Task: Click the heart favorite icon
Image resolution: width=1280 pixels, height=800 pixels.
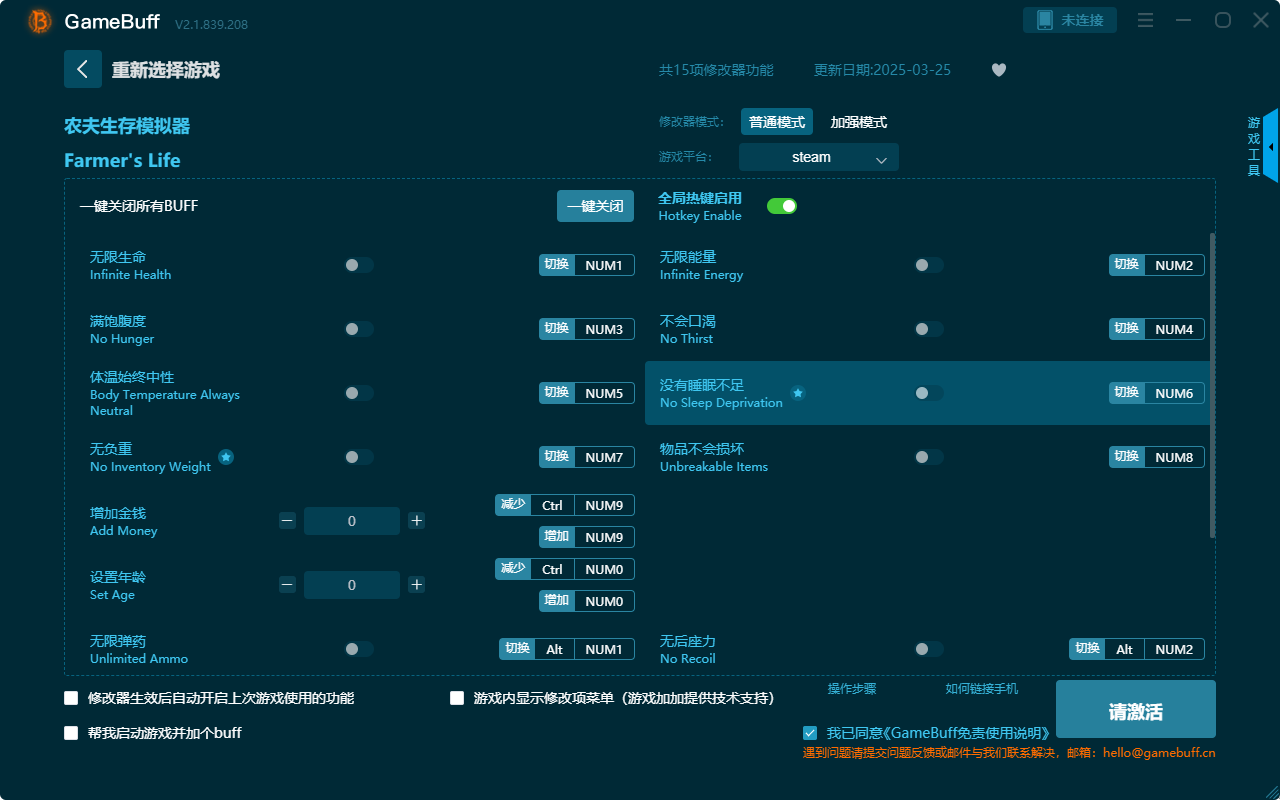Action: pyautogui.click(x=998, y=70)
